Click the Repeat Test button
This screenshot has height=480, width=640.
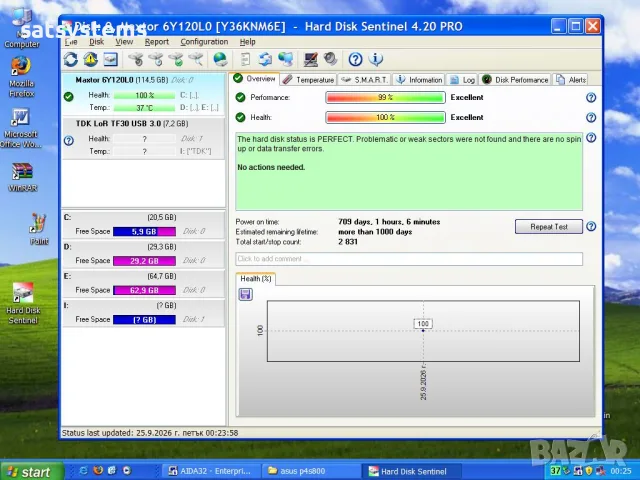pos(549,227)
